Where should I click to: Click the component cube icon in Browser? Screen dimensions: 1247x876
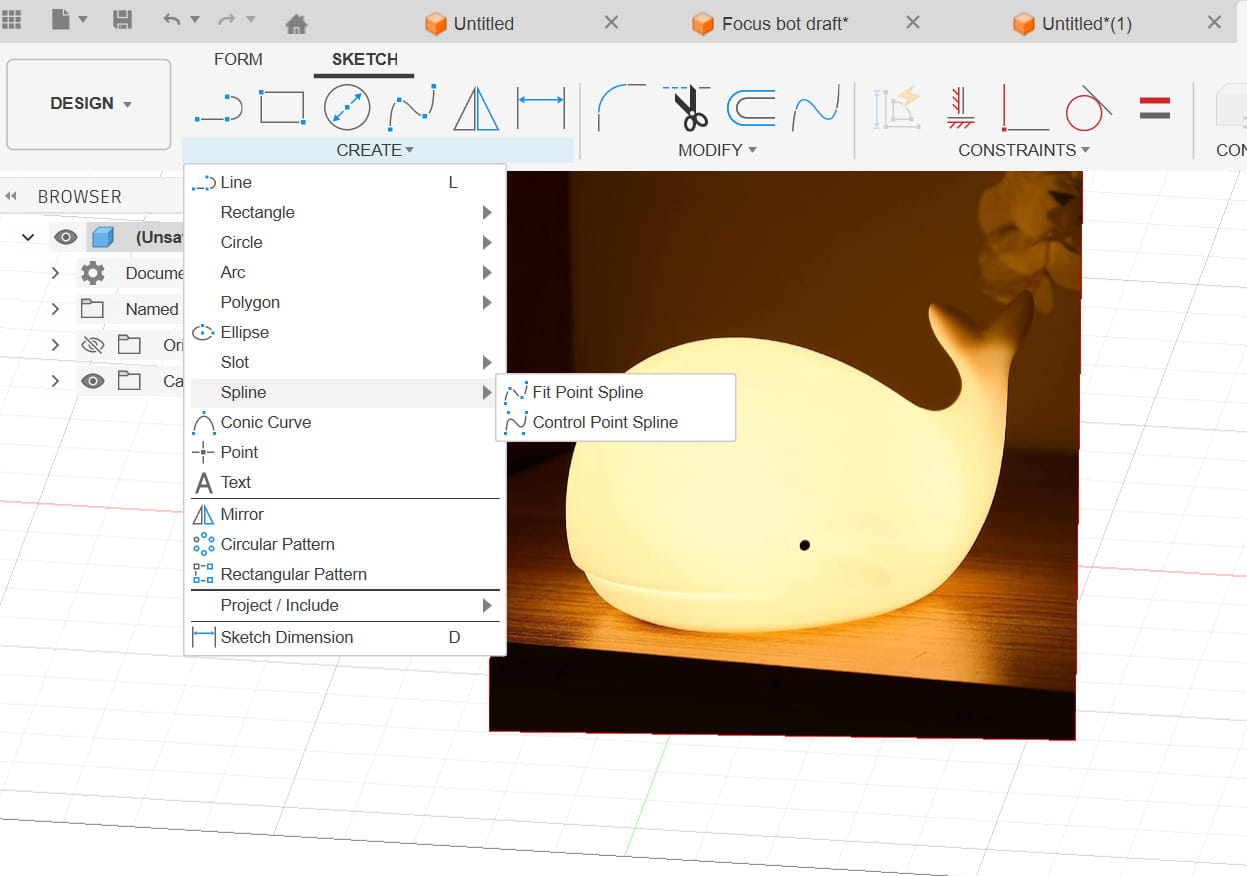tap(101, 237)
